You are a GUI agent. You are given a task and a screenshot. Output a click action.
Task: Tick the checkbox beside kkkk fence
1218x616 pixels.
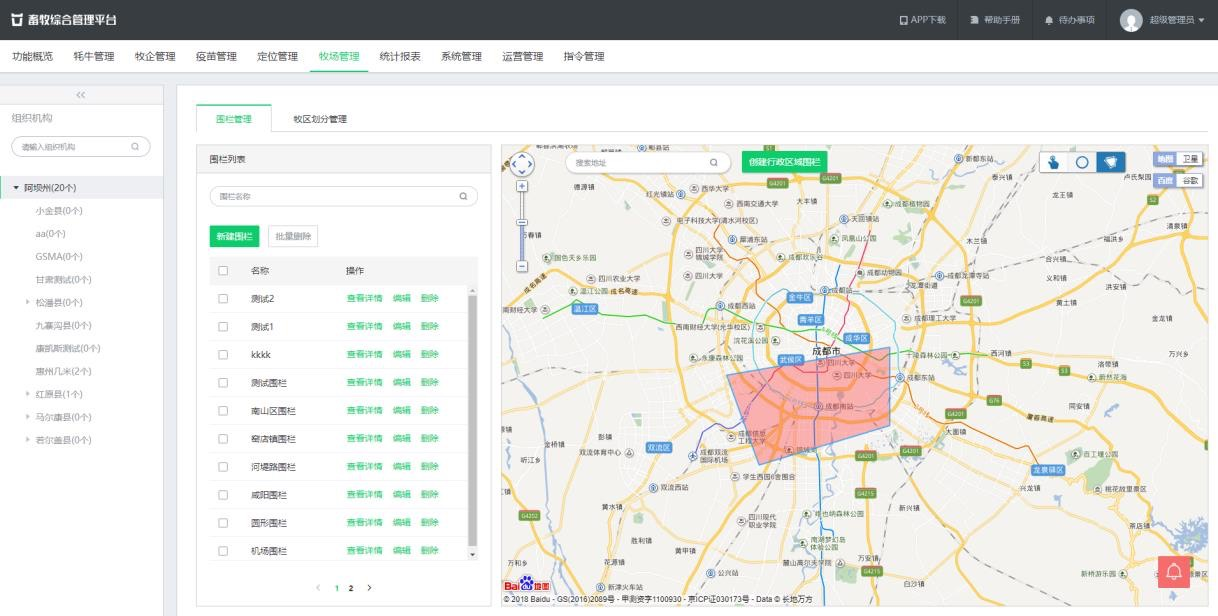tap(223, 355)
